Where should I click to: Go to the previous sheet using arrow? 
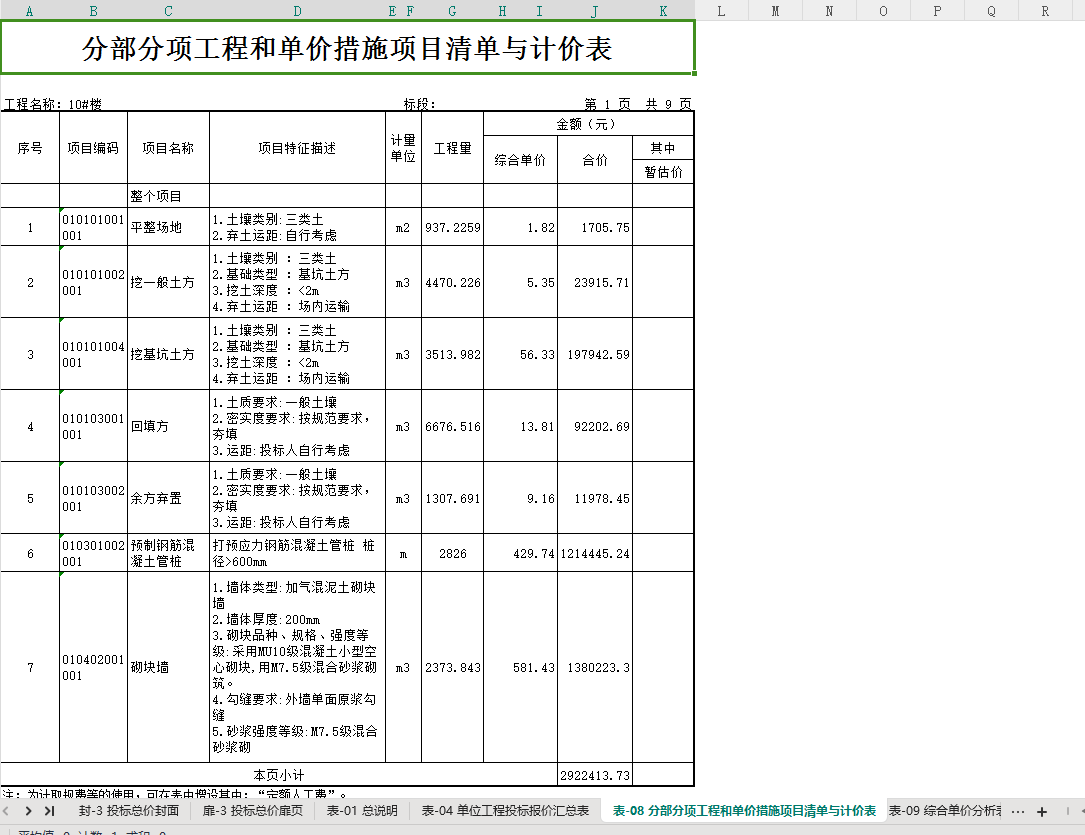click(x=6, y=811)
